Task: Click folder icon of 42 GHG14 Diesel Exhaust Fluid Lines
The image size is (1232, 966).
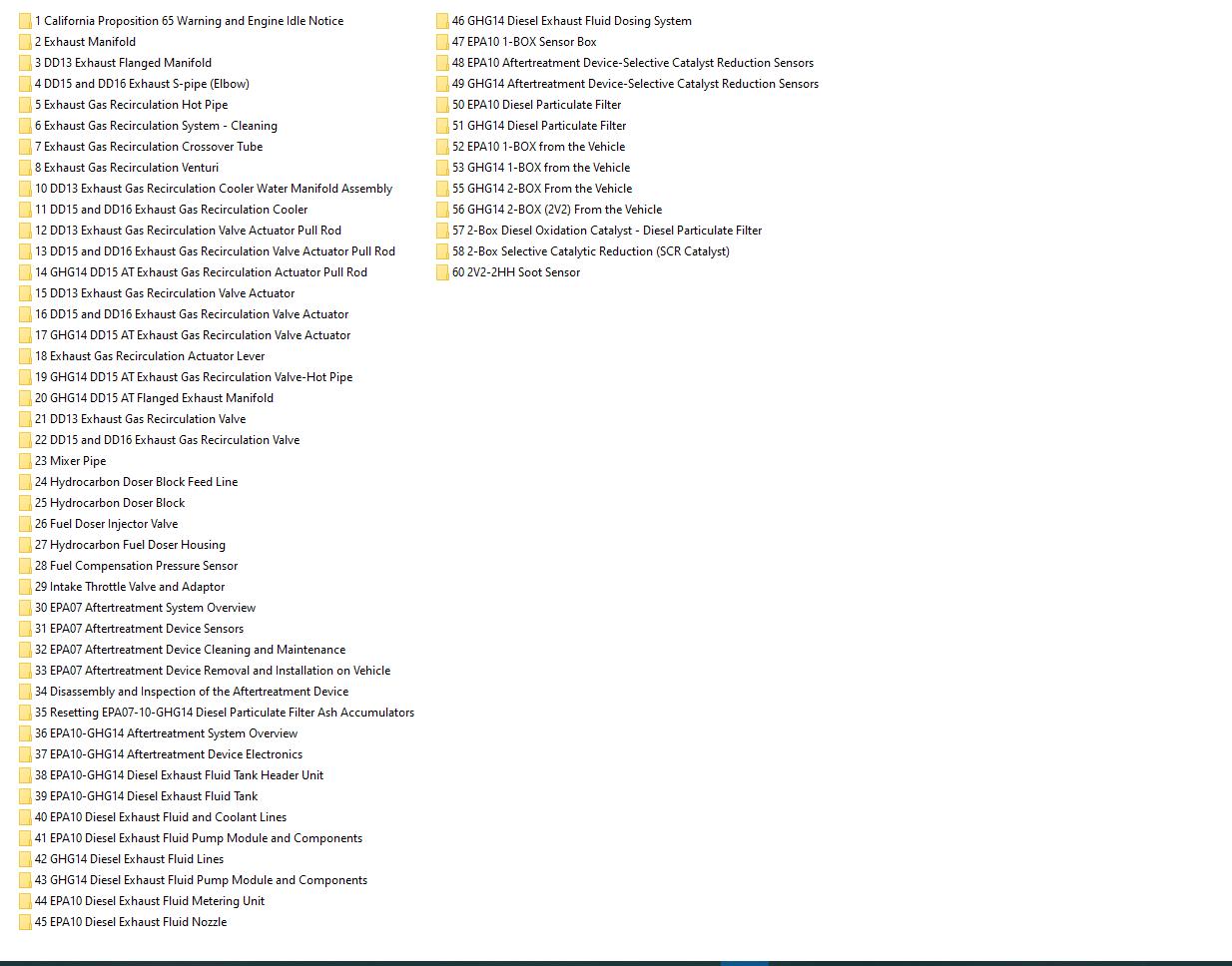Action: coord(25,859)
